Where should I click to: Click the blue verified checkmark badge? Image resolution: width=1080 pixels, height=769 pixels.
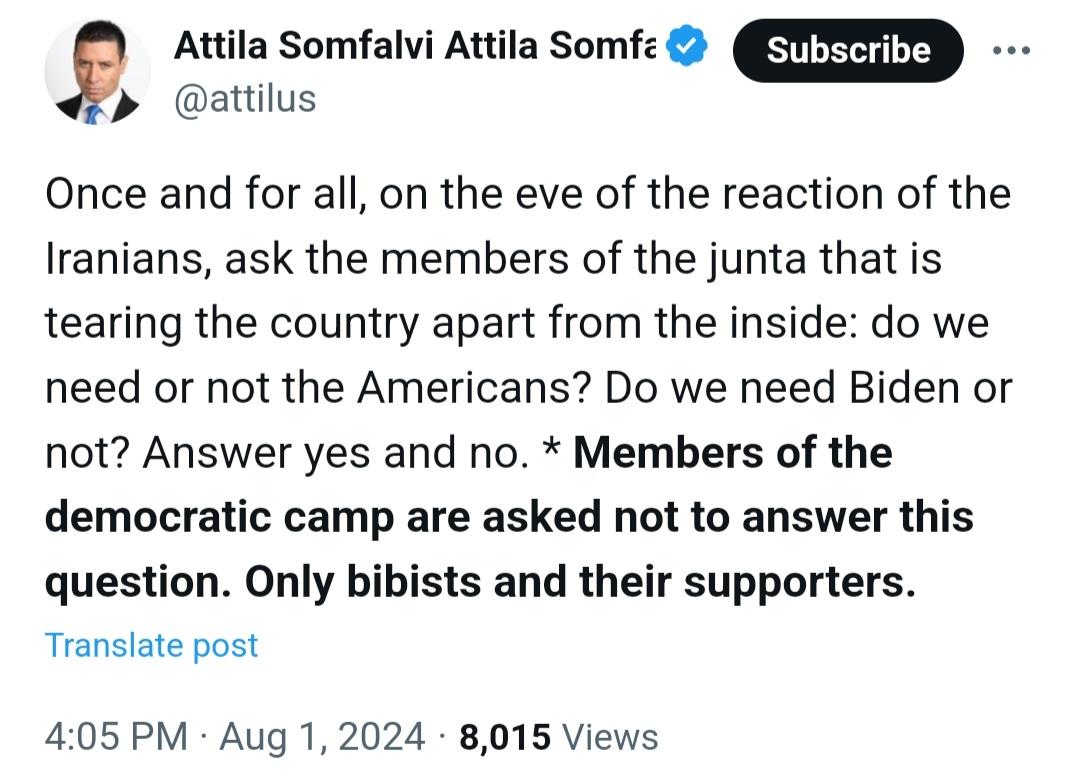click(687, 45)
